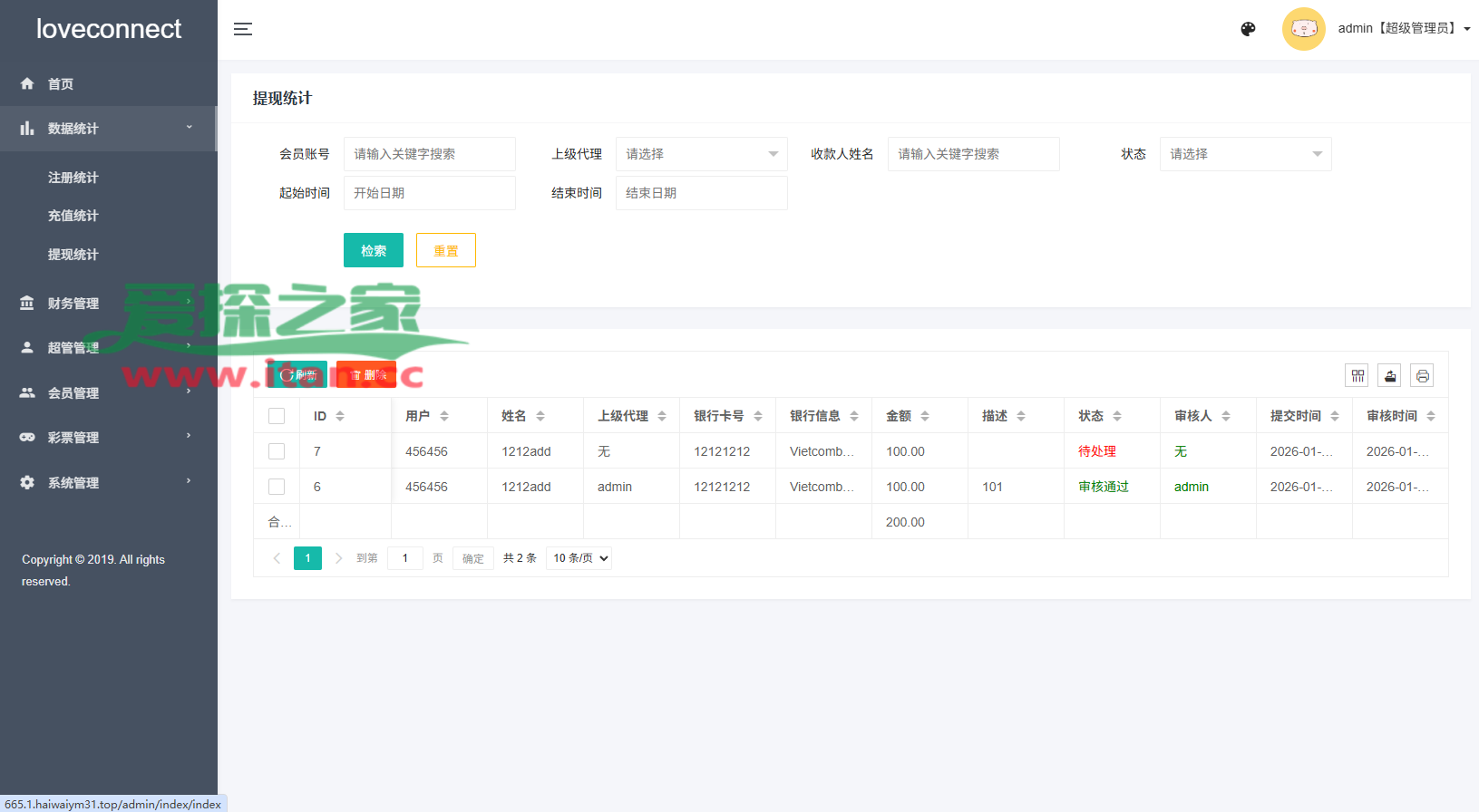Toggle the sidebar collapse hamburger icon
1479x812 pixels.
[243, 29]
